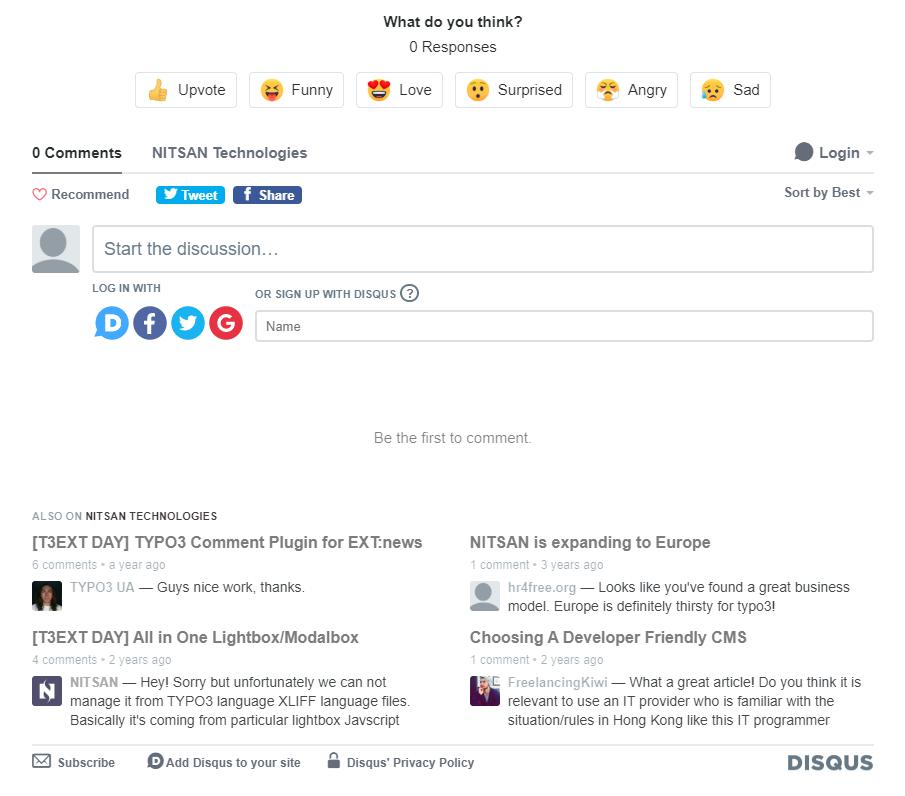Open the sign-up help question mark icon
The image size is (905, 796).
(409, 293)
